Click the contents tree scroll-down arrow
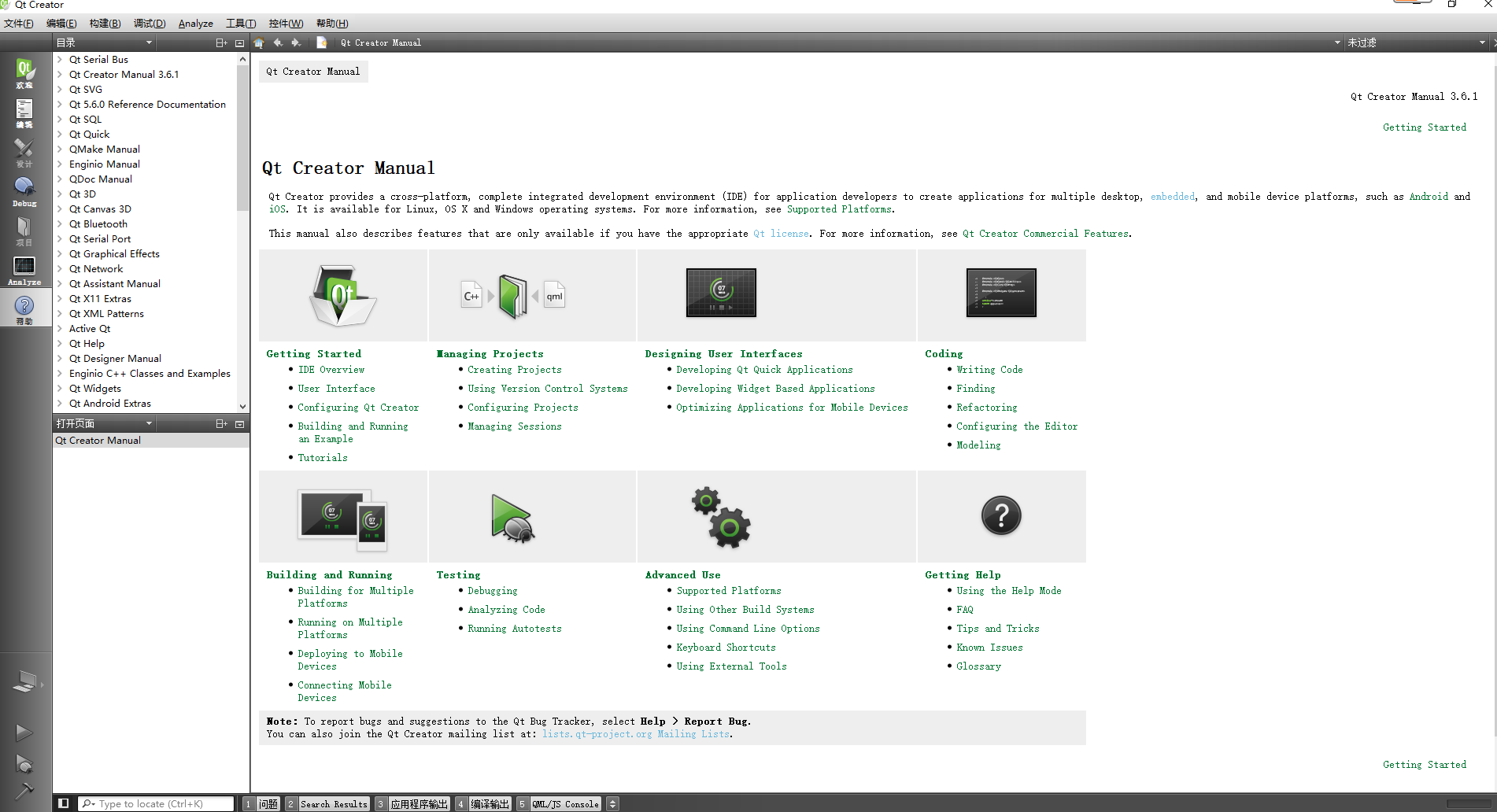This screenshot has width=1497, height=812. [242, 406]
